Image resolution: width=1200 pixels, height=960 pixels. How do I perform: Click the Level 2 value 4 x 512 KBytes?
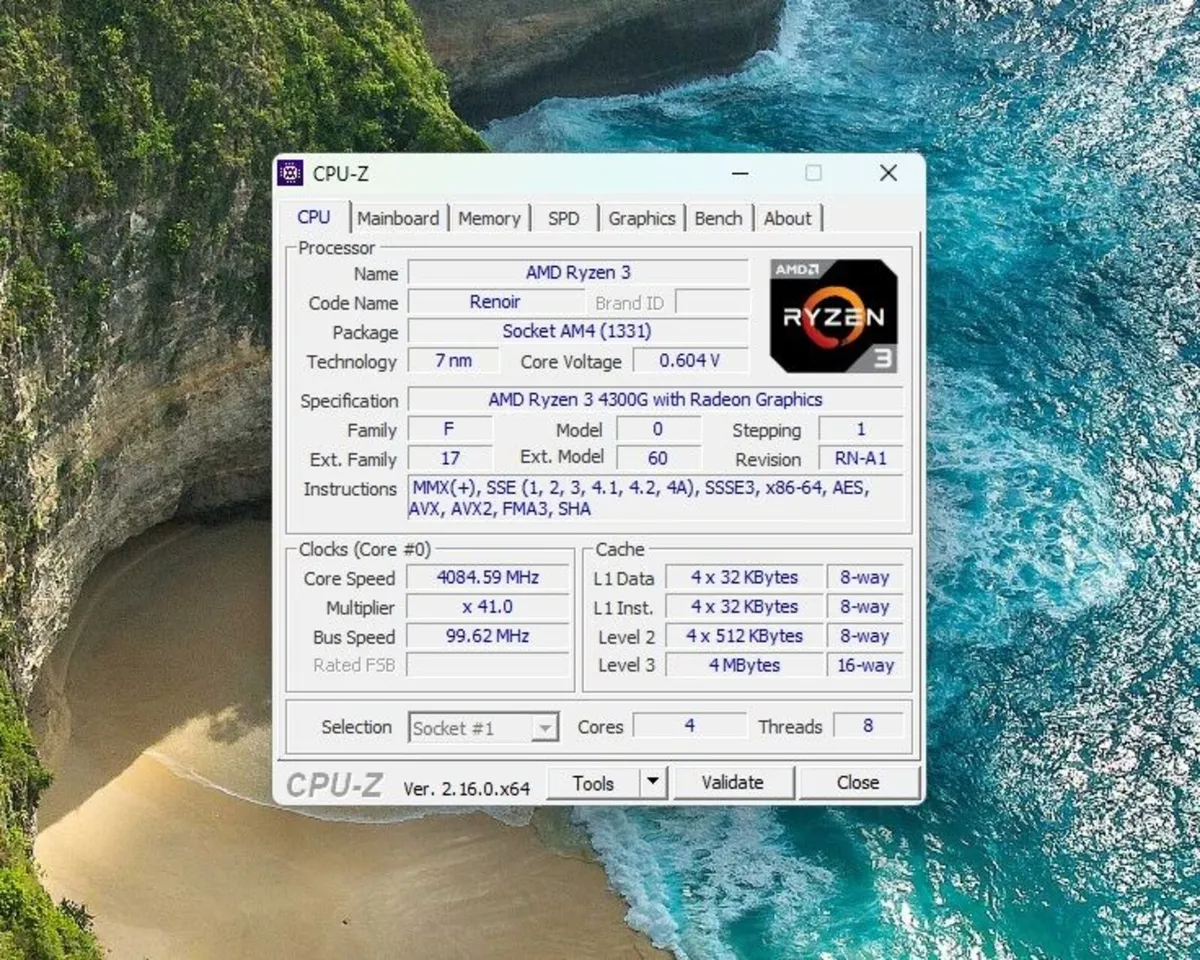[x=744, y=636]
